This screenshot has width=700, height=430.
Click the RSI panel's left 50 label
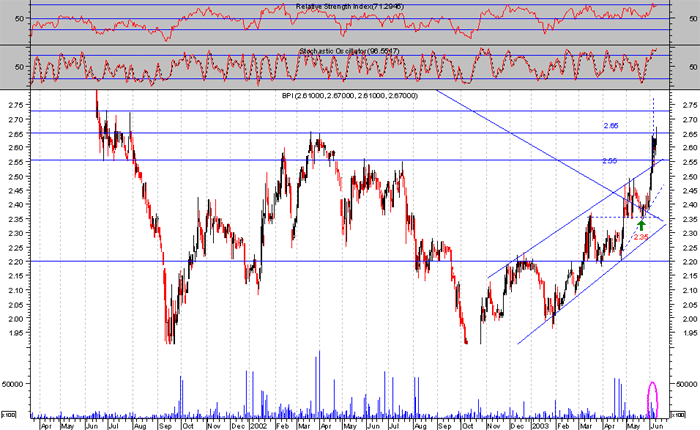(x=19, y=19)
